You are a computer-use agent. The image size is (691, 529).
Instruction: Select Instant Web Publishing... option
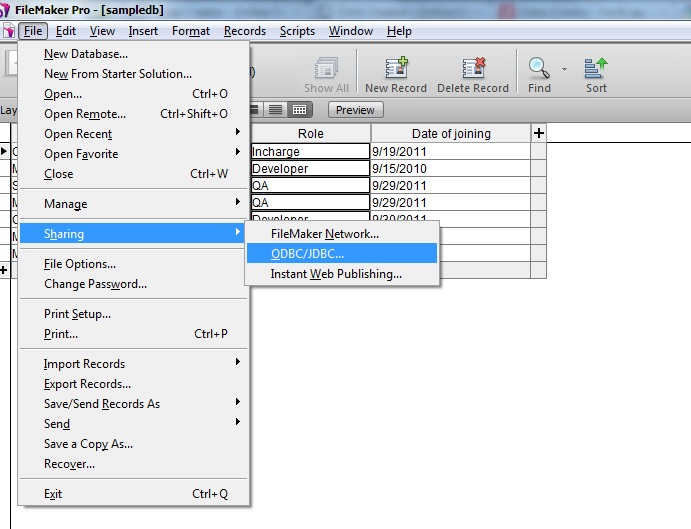click(342, 274)
